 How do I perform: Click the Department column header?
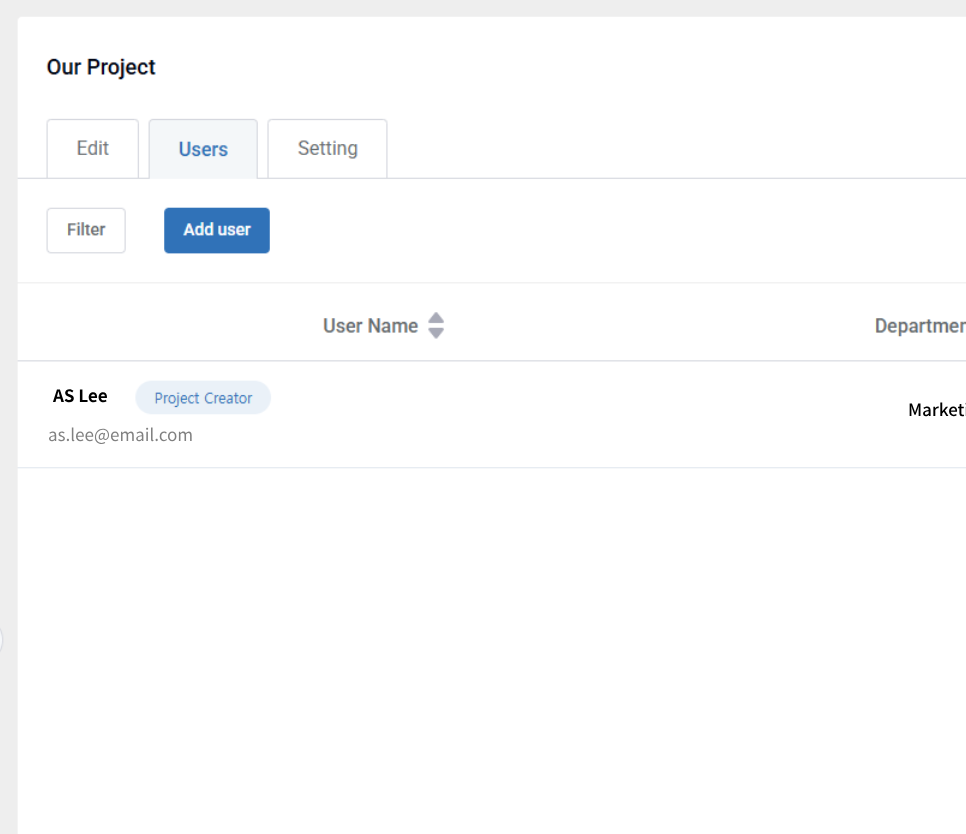[x=919, y=326]
